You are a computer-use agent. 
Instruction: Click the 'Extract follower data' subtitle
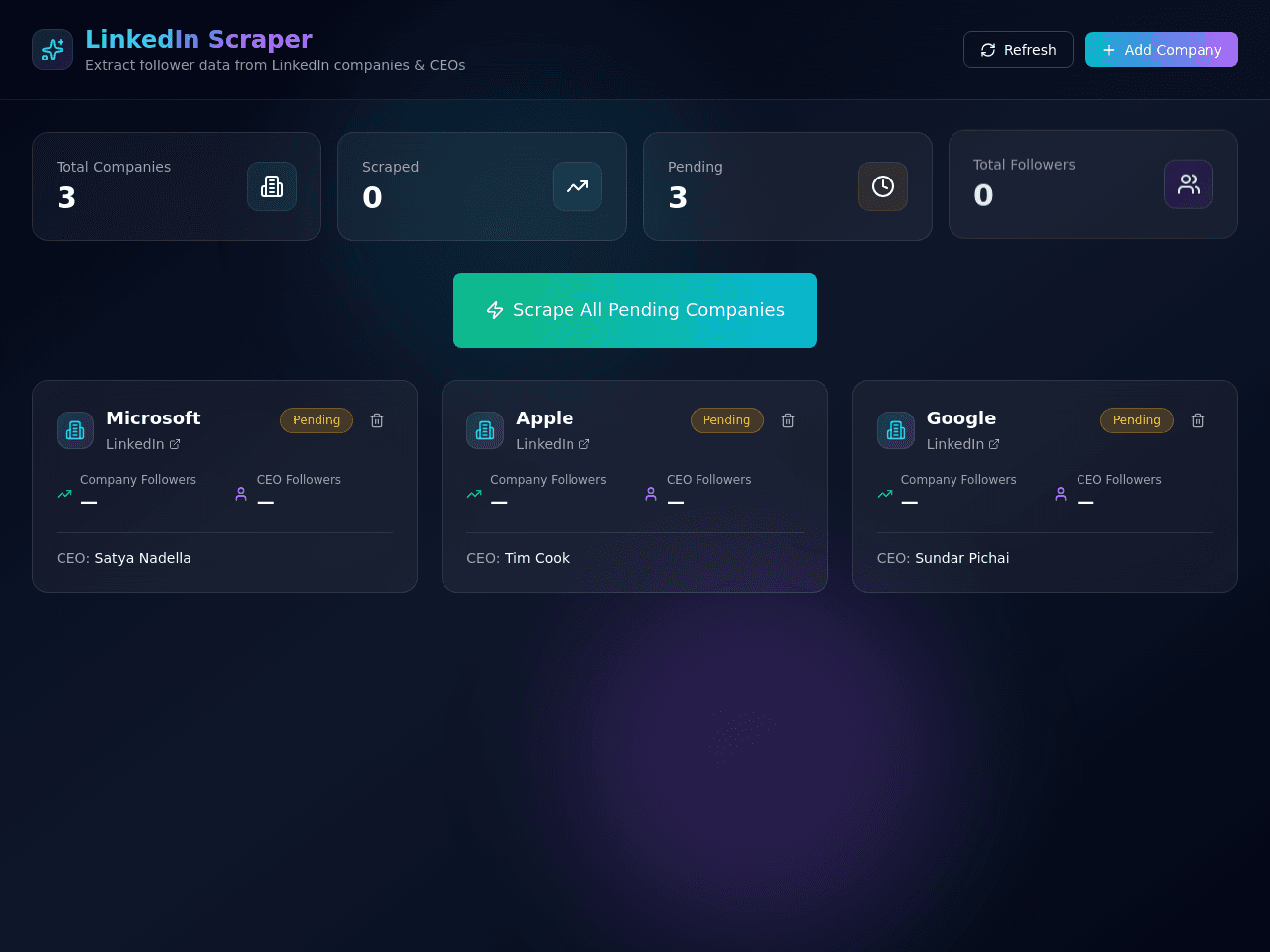pyautogui.click(x=276, y=65)
